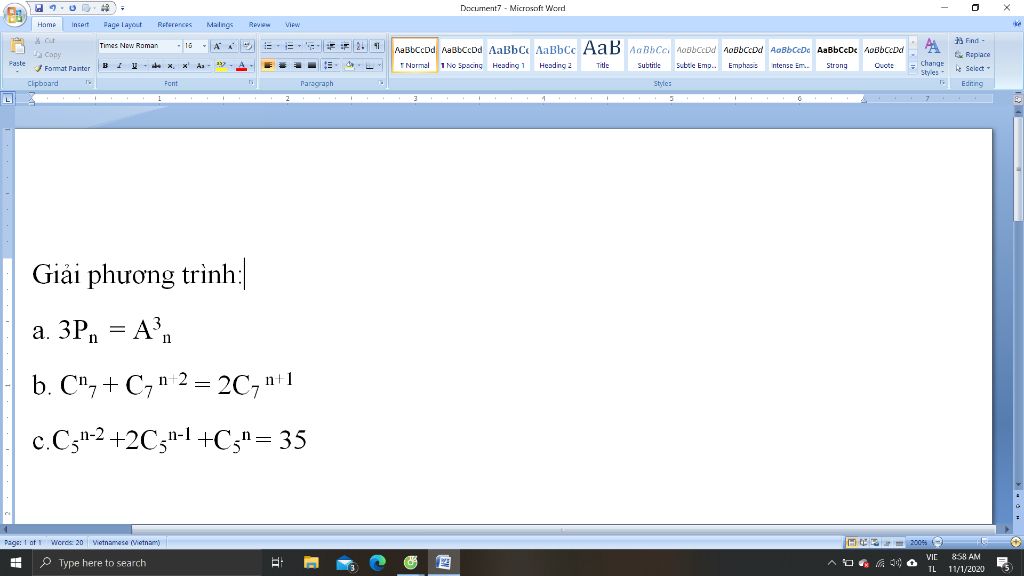
Task: Open the Select dropdown in Editing
Action: pyautogui.click(x=972, y=68)
